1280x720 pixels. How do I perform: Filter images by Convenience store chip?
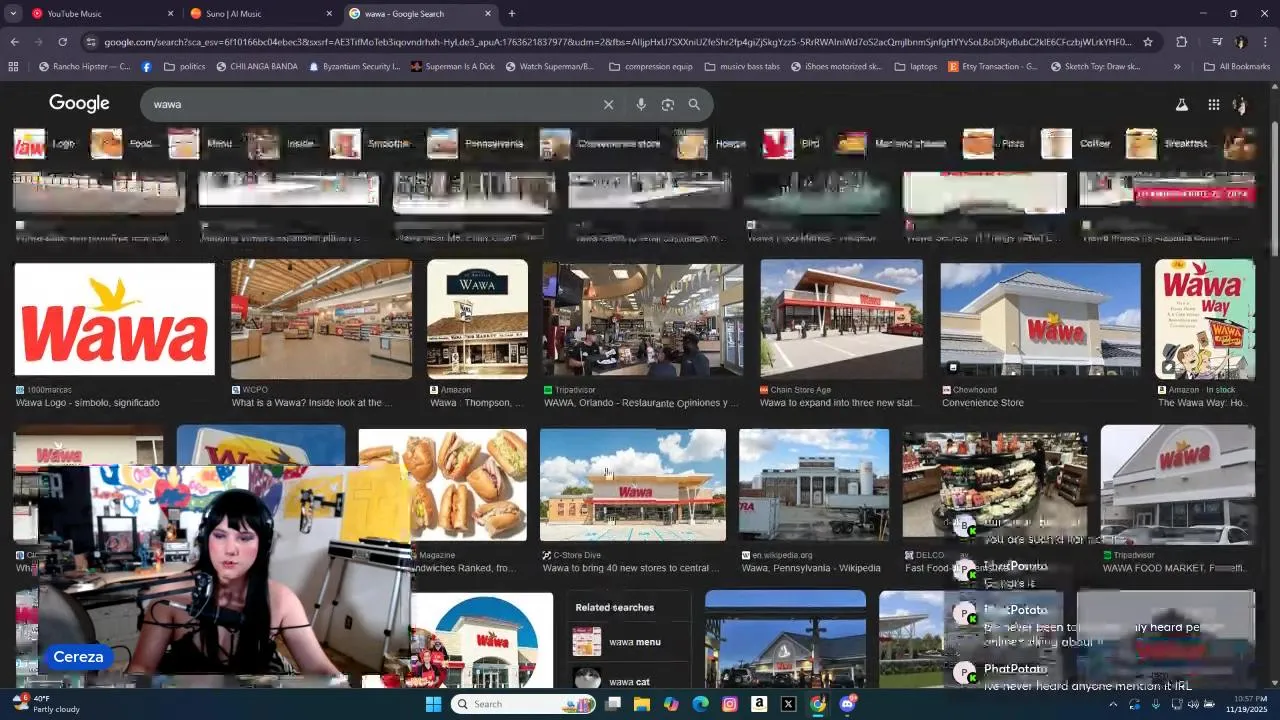pyautogui.click(x=601, y=144)
